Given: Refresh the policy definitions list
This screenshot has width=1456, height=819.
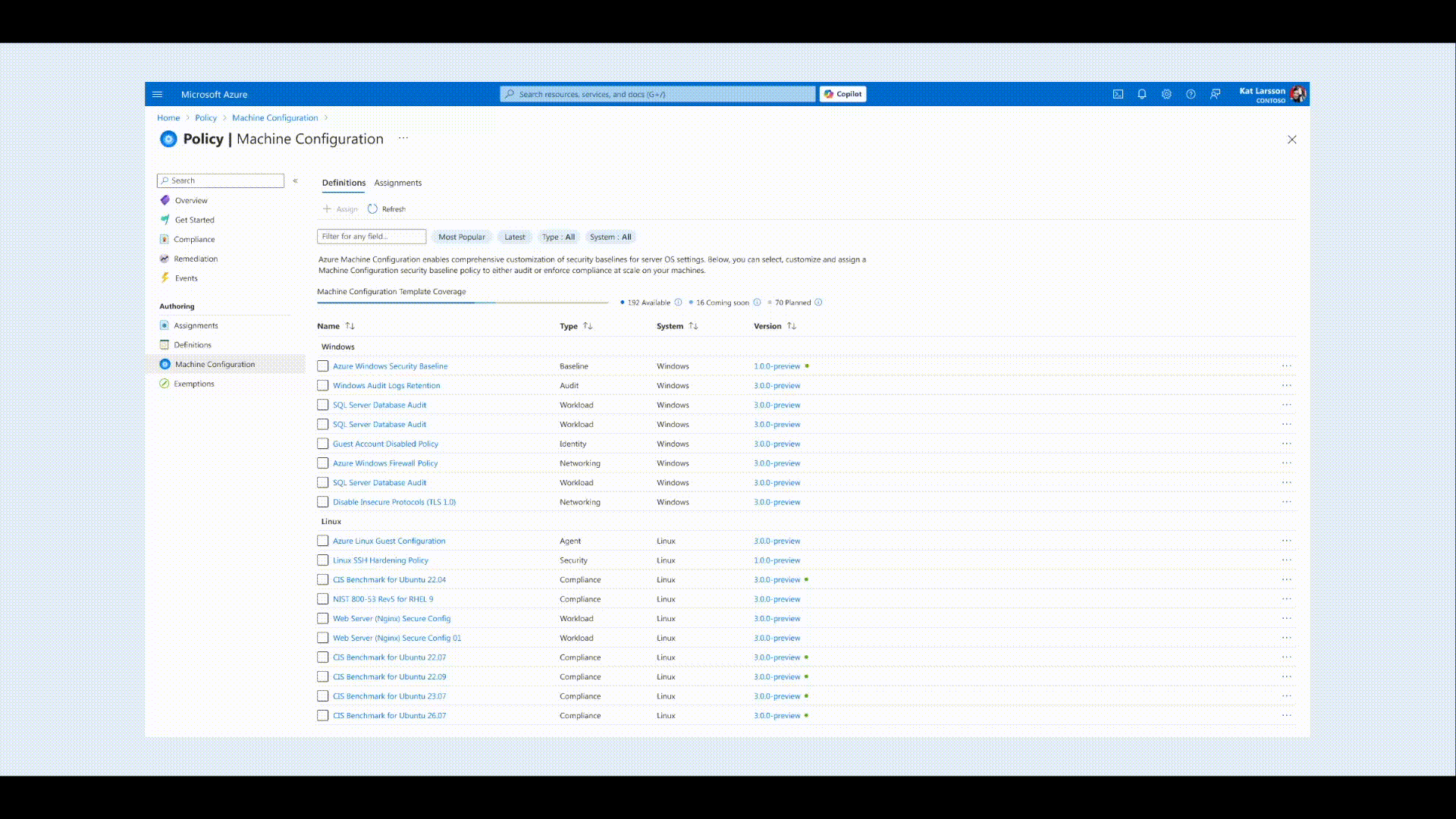Looking at the screenshot, I should (x=387, y=209).
